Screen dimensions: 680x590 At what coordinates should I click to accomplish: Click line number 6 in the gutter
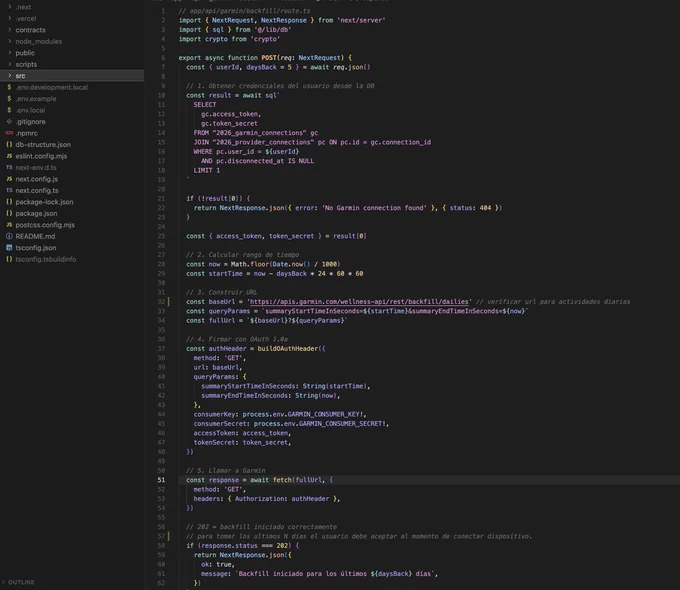(x=163, y=58)
